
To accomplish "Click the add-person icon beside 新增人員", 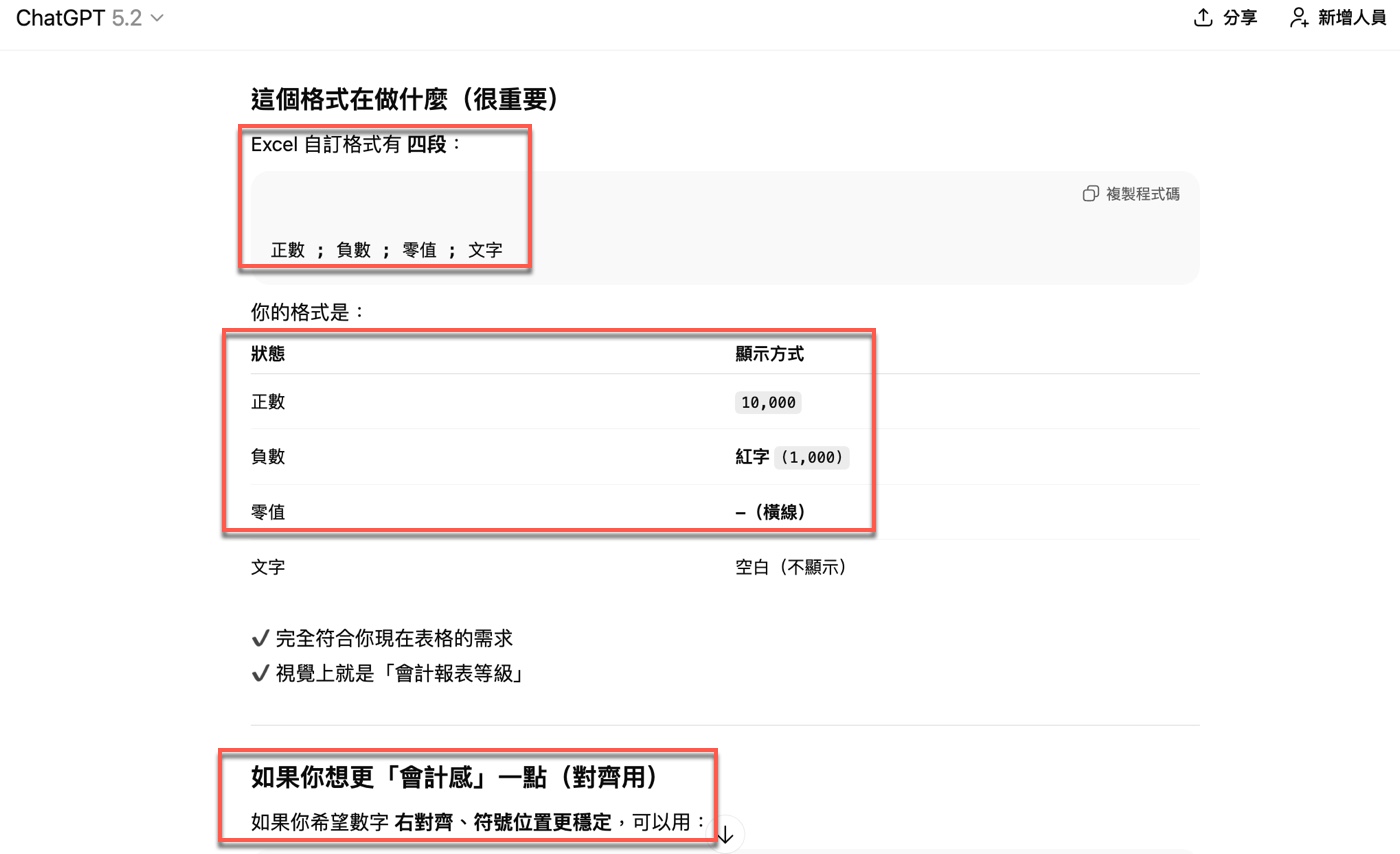I will [x=1296, y=17].
